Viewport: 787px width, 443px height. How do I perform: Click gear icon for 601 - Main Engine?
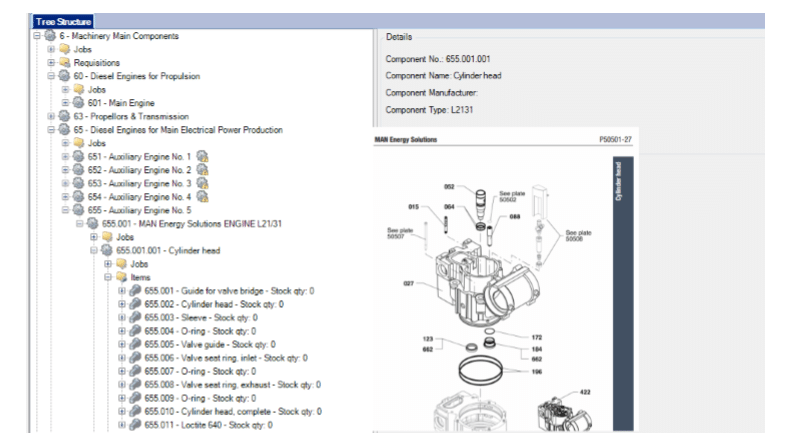[x=78, y=102]
